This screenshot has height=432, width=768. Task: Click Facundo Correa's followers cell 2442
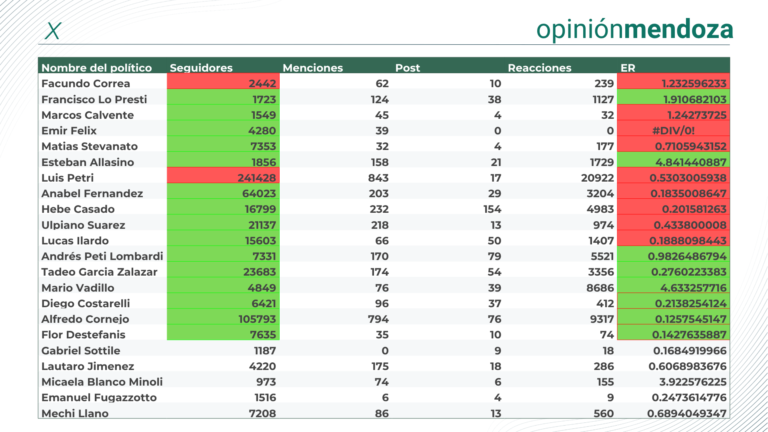(x=223, y=83)
